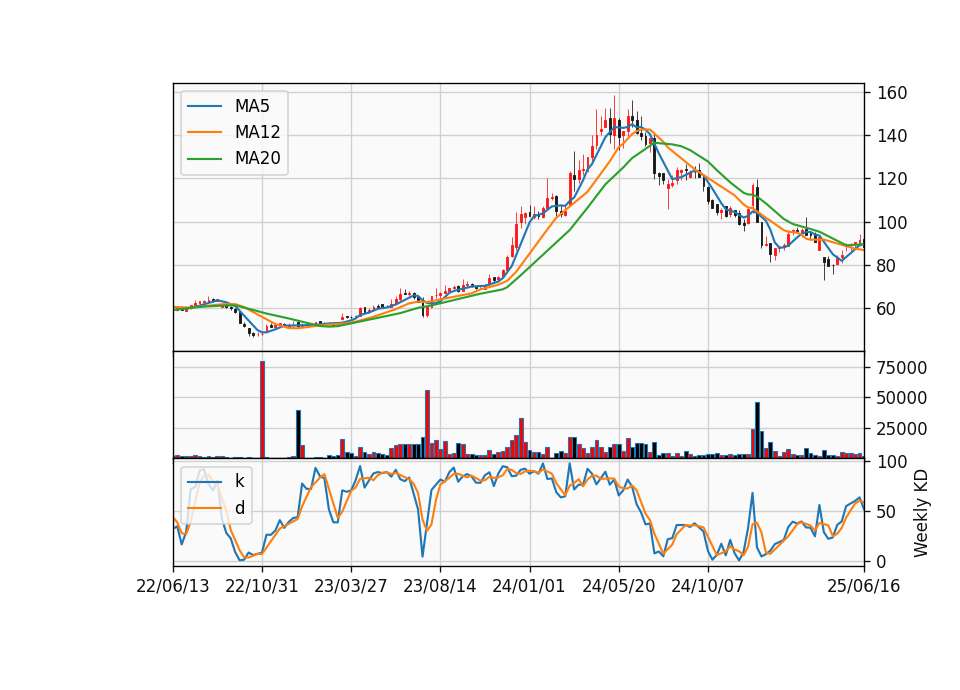The height and width of the screenshot is (690, 960).
Task: Click the 160 price axis label
Action: click(x=892, y=93)
